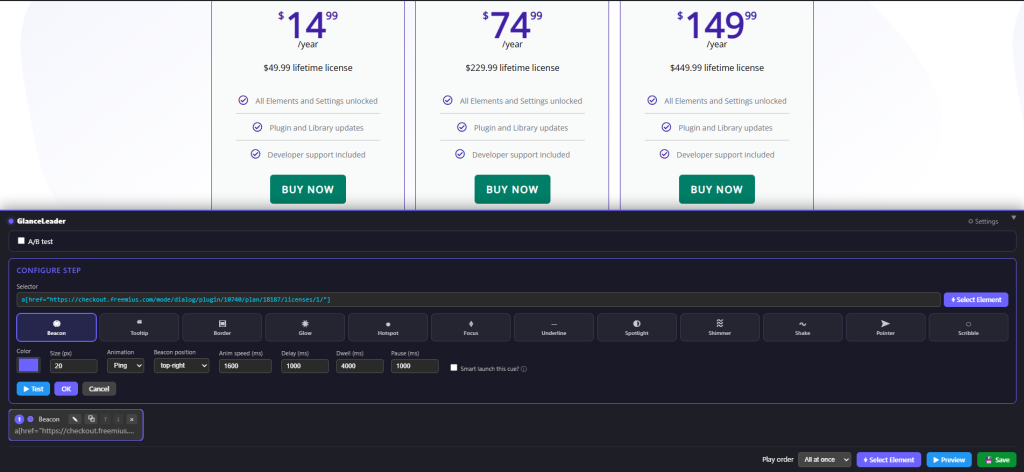Click Select Element beside the selector
Screen dimensions: 1024x472
tap(976, 300)
